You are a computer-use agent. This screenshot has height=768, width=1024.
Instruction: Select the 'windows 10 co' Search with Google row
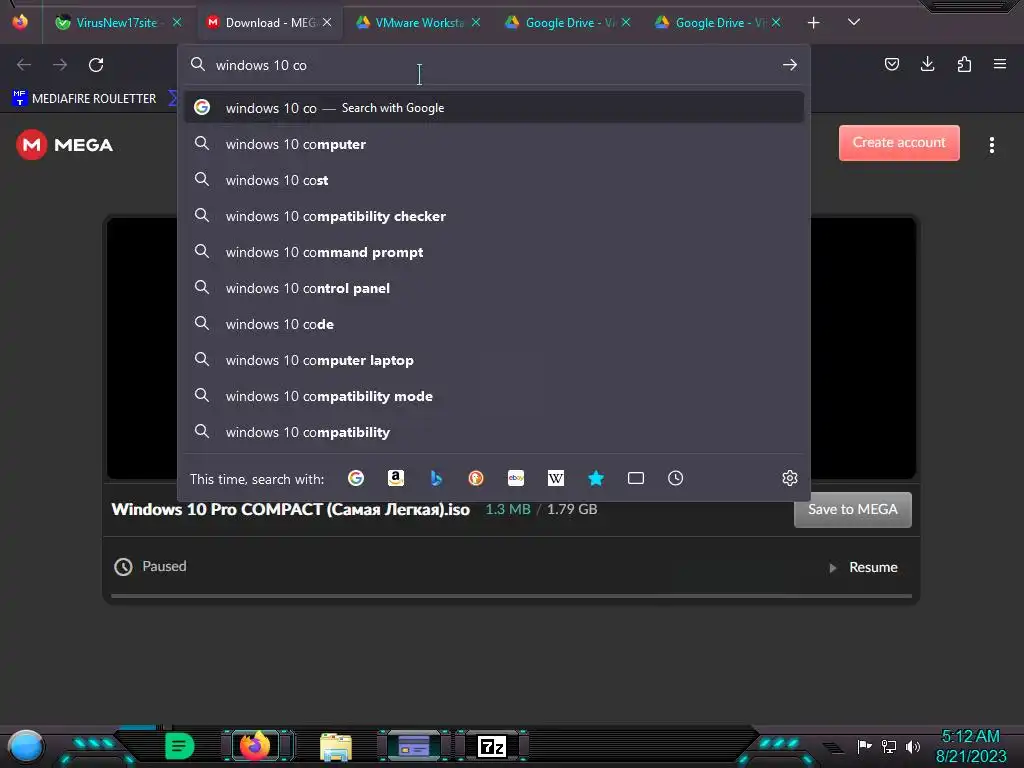[x=494, y=108]
